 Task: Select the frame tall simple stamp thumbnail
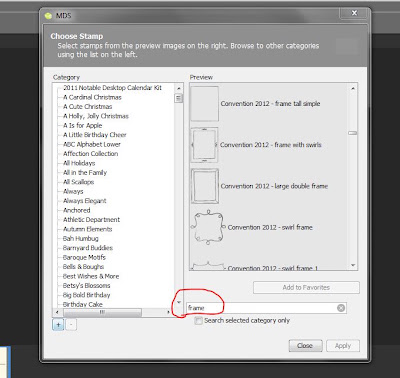204,104
